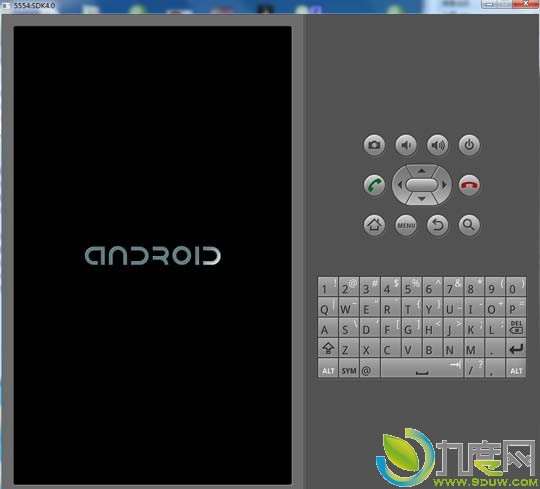
Task: Click the number 5 key
Action: [412, 287]
